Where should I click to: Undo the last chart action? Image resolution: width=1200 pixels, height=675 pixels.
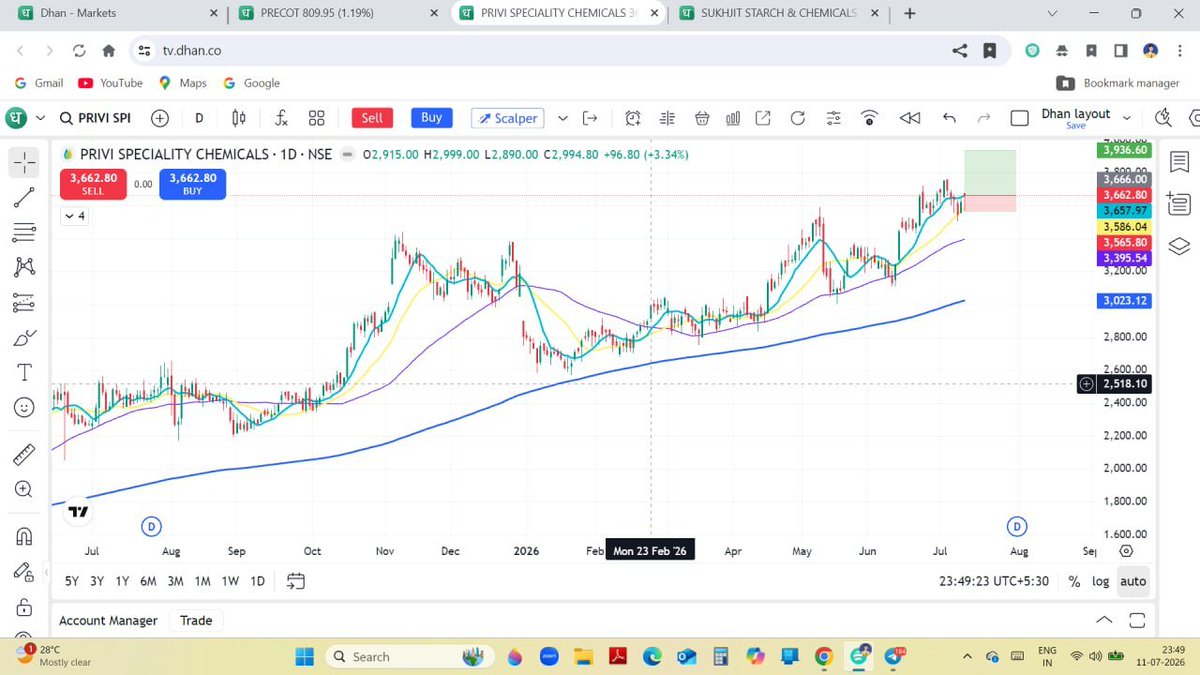950,118
